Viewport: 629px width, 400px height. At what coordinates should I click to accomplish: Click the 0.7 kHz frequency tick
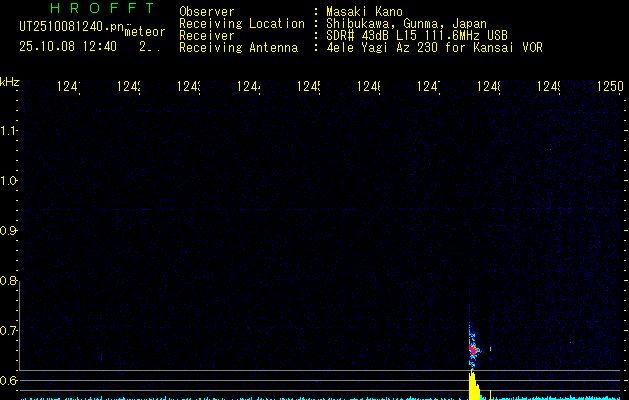point(10,331)
